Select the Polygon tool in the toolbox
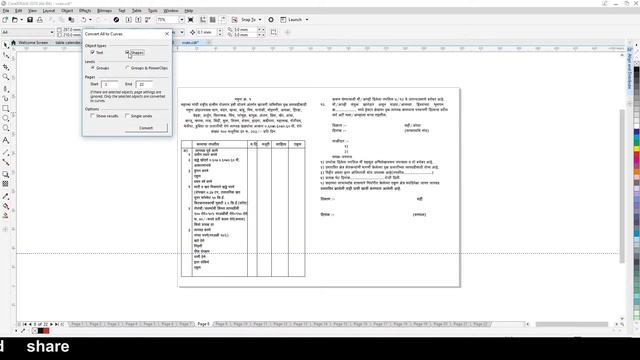640x360 pixels. pyautogui.click(x=6, y=128)
